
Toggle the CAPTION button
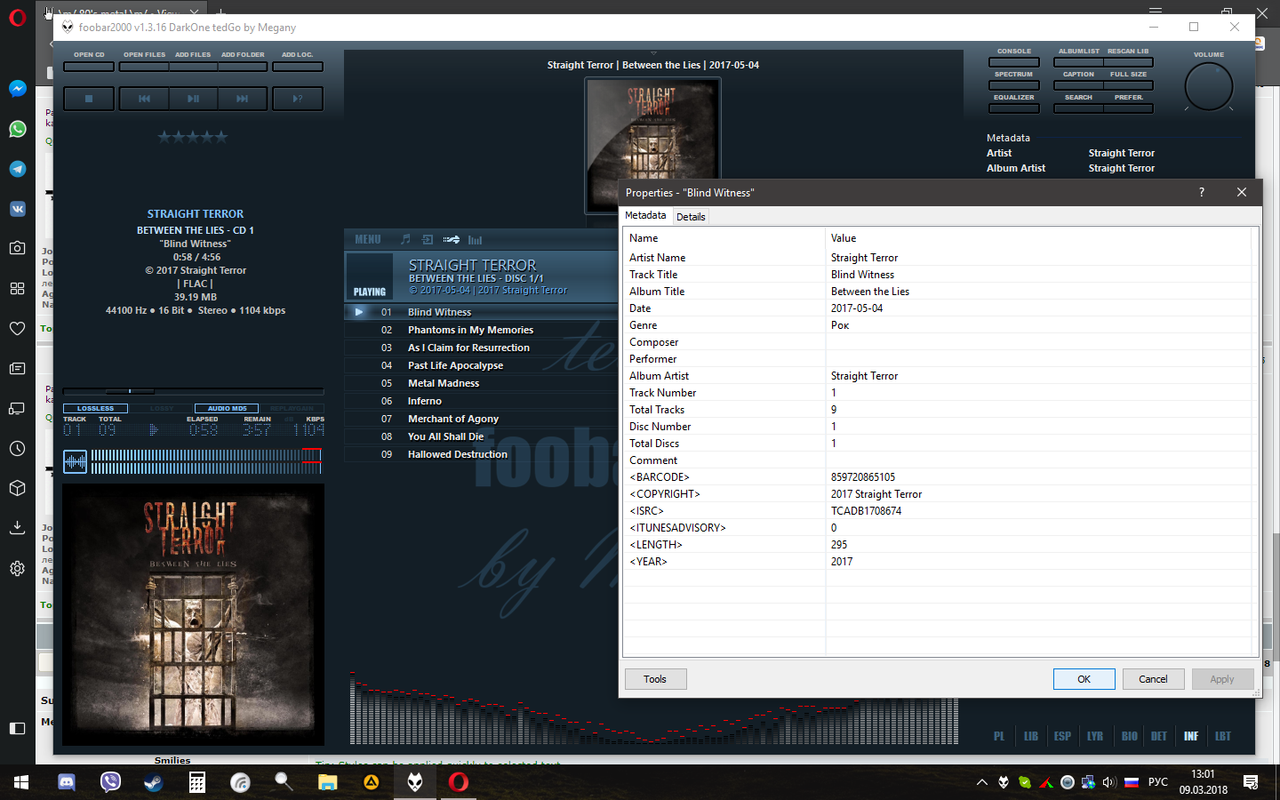pyautogui.click(x=1078, y=86)
